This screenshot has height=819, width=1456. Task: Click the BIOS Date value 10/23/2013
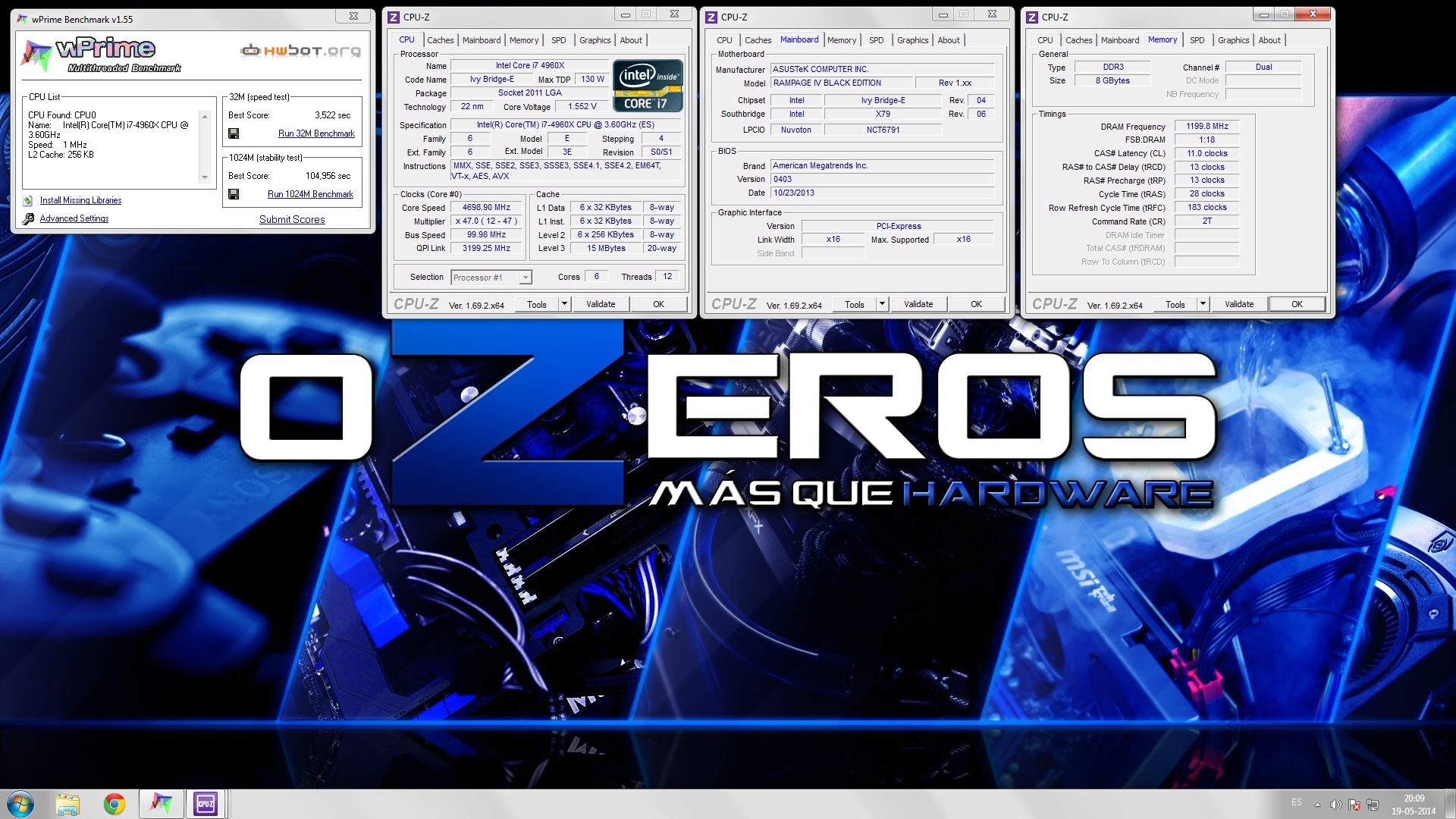pos(882,193)
